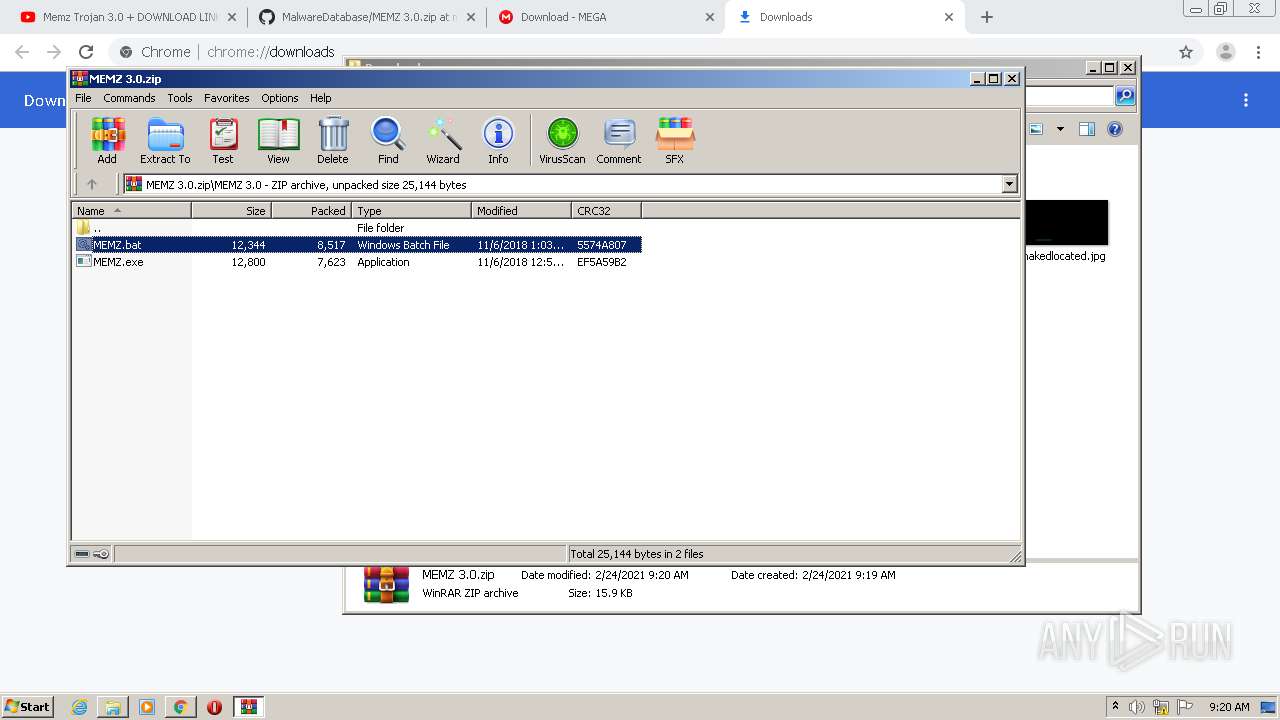The image size is (1280, 720).
Task: Click the MEMZ 3.0.zip icon in details pane
Action: coord(386,584)
